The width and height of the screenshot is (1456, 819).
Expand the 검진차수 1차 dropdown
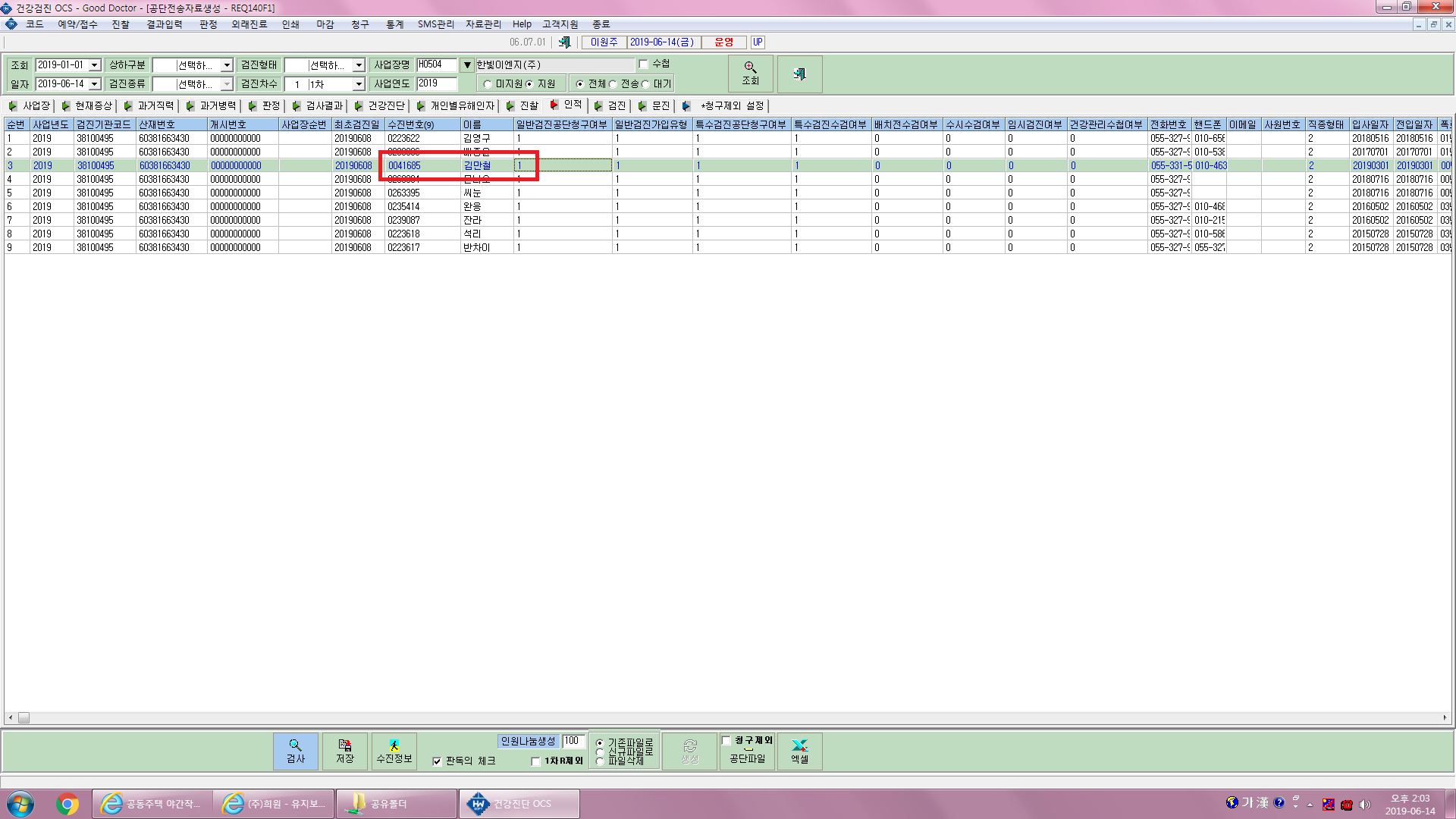click(x=359, y=84)
